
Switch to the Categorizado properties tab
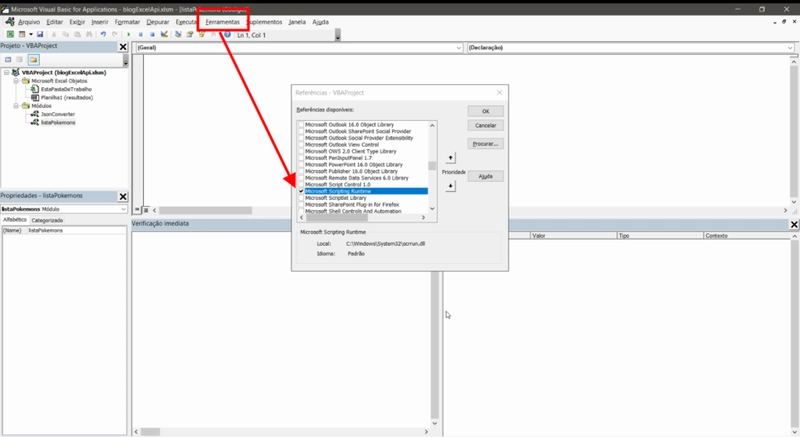click(47, 220)
